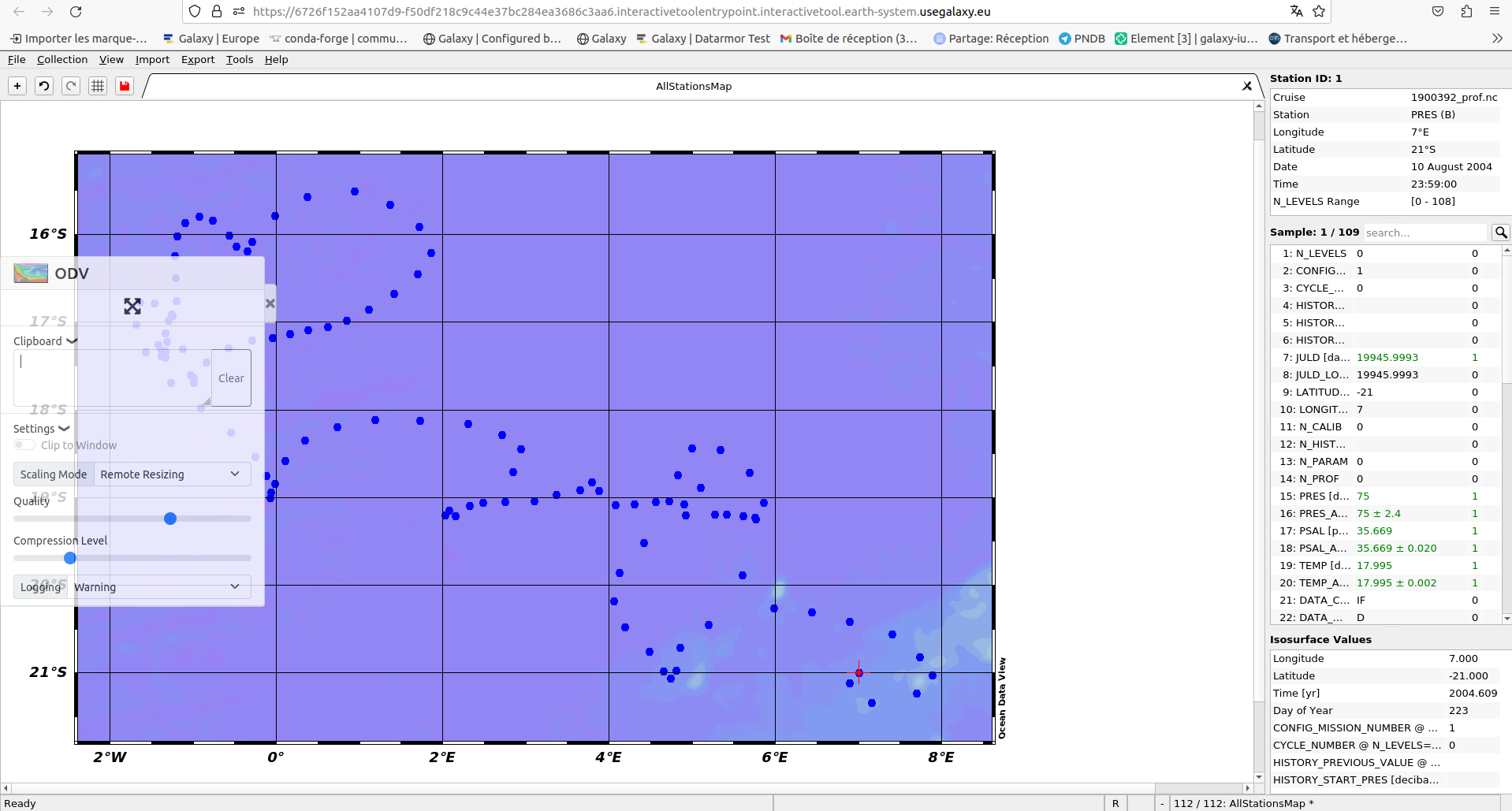Screen dimensions: 1512x811
Task: Click the sample search input field
Action: [x=1425, y=233]
